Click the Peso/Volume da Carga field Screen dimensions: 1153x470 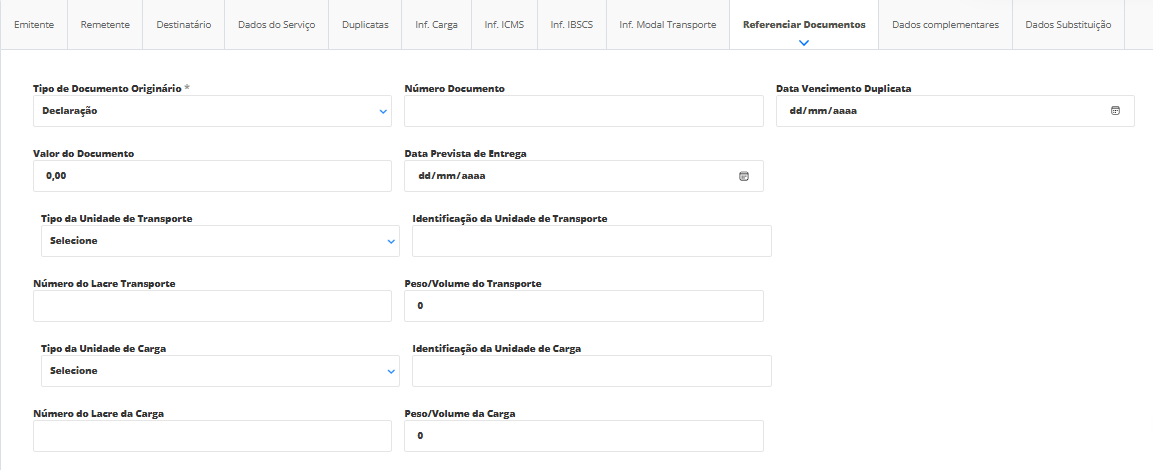(583, 436)
